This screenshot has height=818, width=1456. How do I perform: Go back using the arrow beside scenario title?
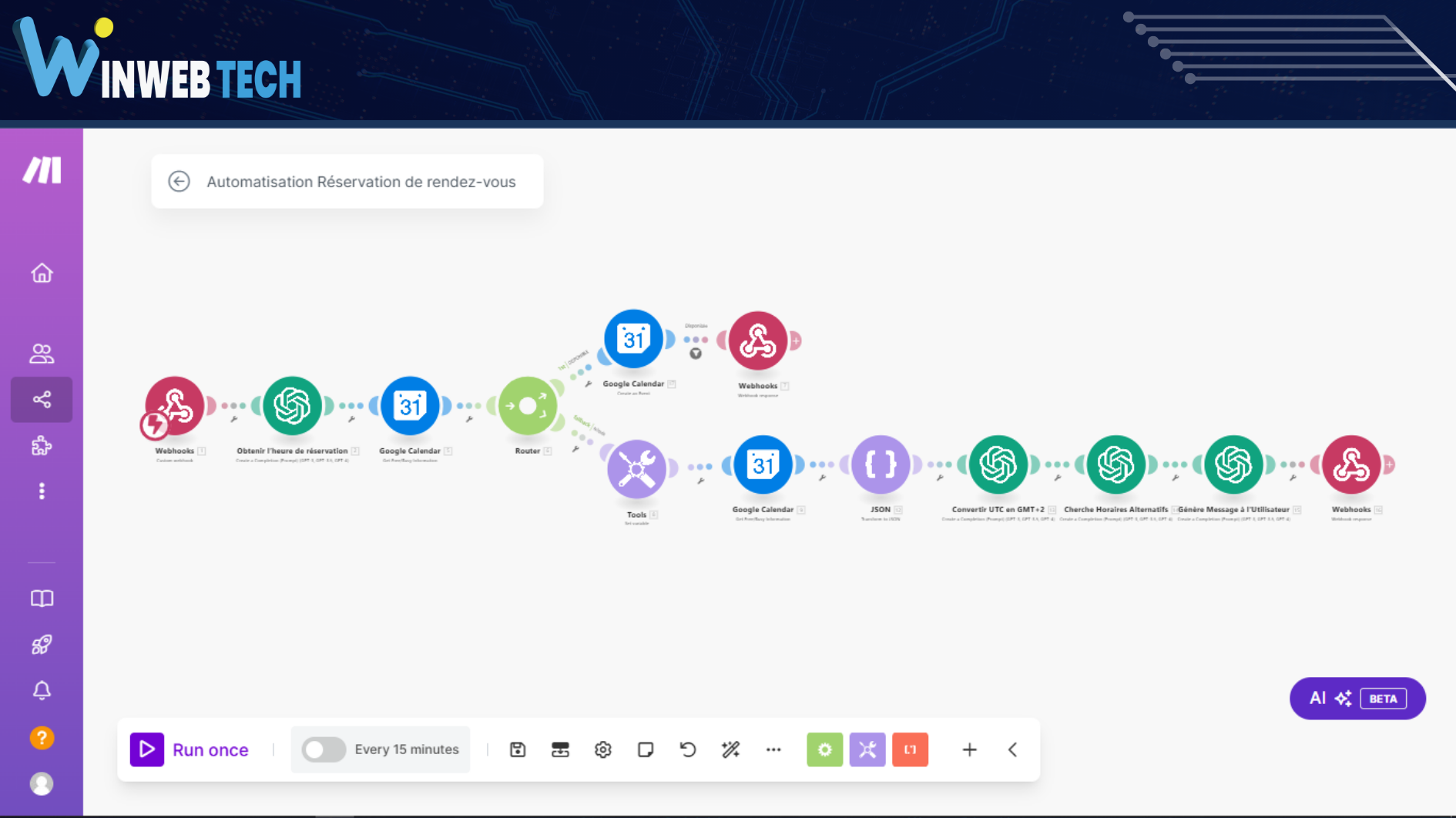[x=179, y=182]
